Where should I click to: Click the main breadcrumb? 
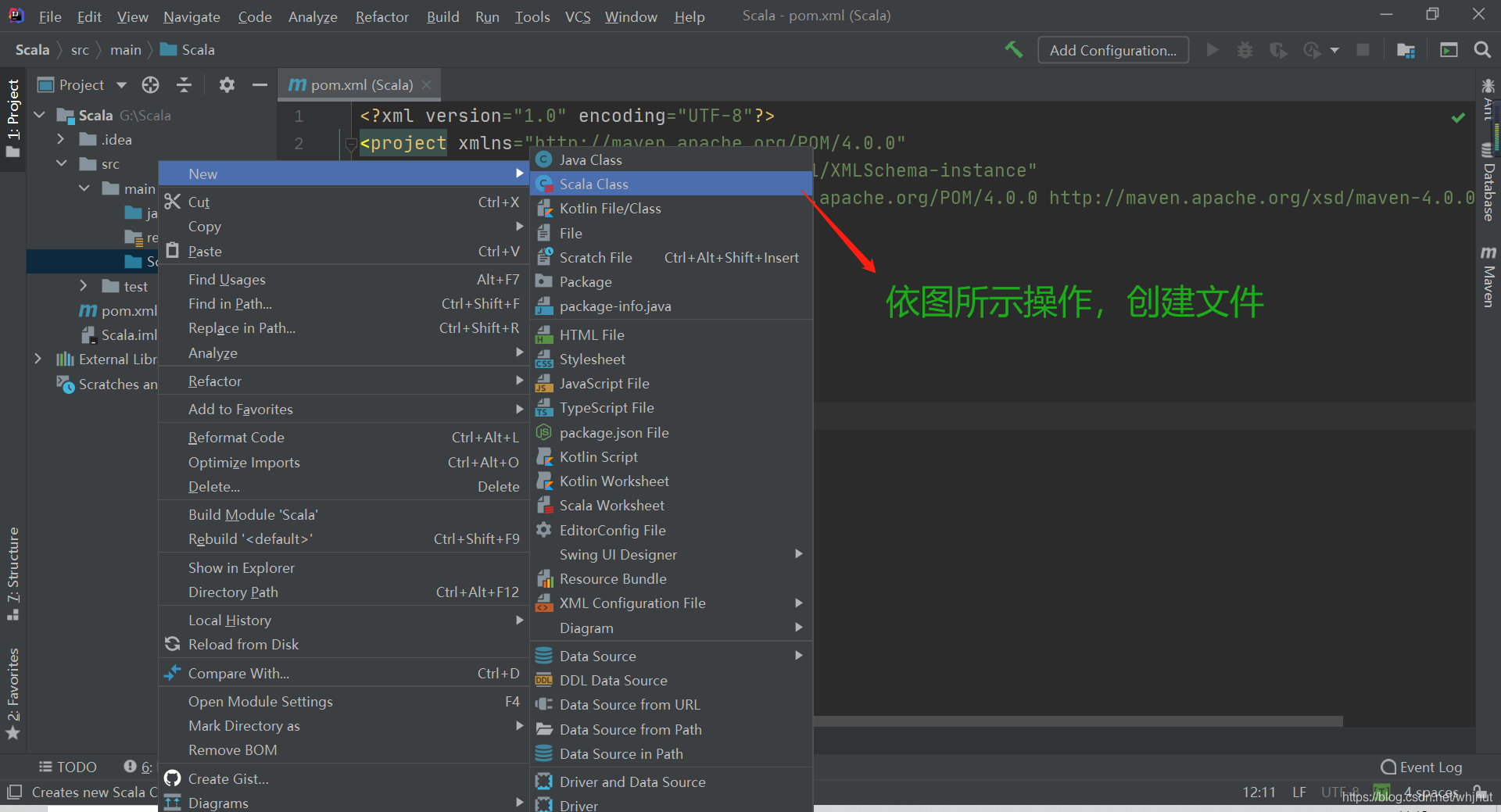click(125, 50)
